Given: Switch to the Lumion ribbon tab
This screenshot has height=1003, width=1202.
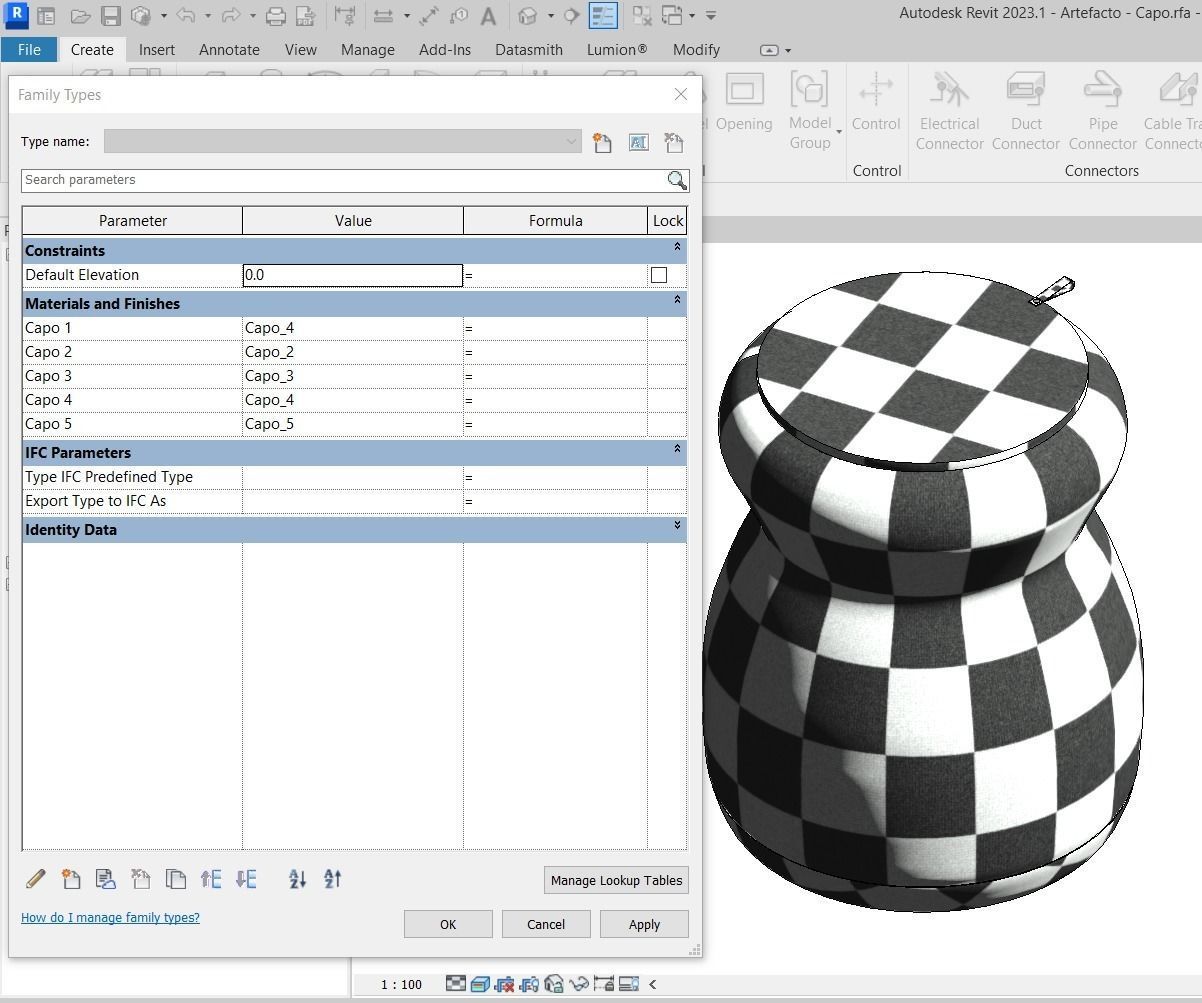Looking at the screenshot, I should click(x=617, y=49).
